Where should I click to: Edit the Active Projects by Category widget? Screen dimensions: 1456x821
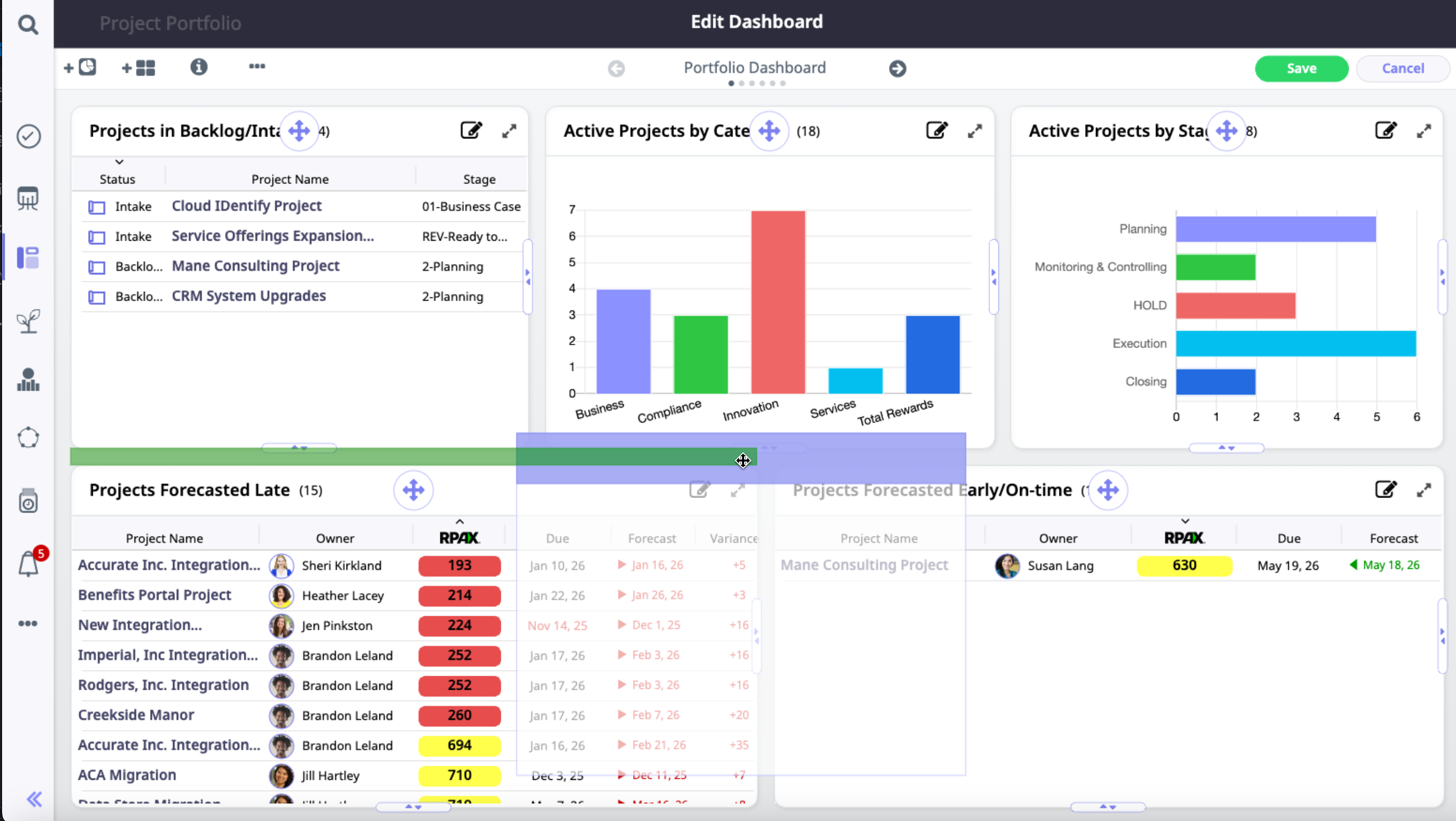(936, 131)
